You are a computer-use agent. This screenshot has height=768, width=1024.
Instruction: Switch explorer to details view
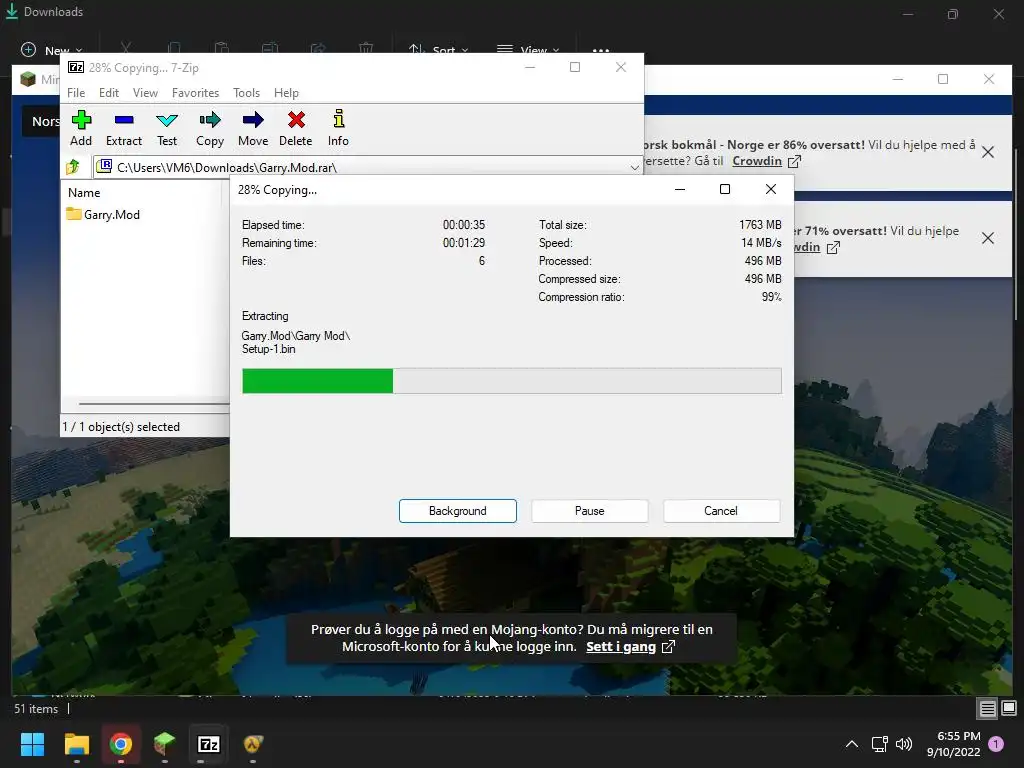coord(987,709)
